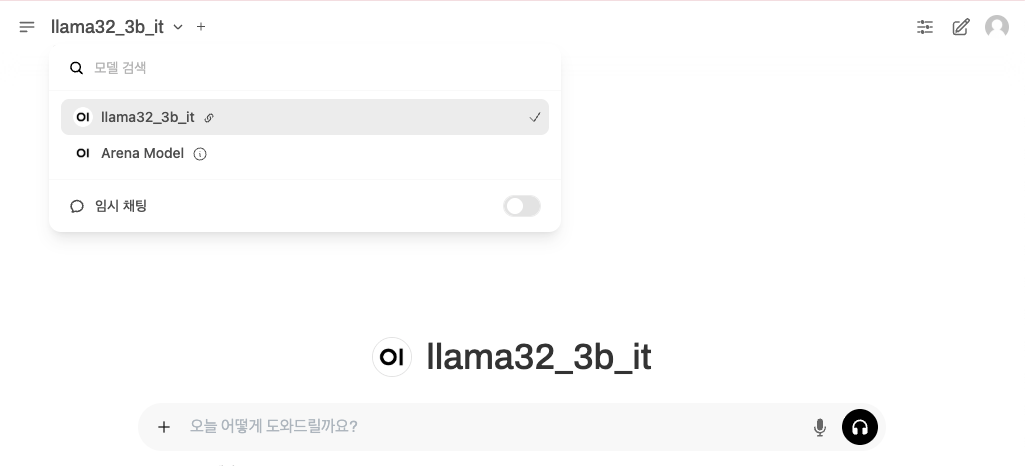Collapse the model selector chevron

click(178, 27)
